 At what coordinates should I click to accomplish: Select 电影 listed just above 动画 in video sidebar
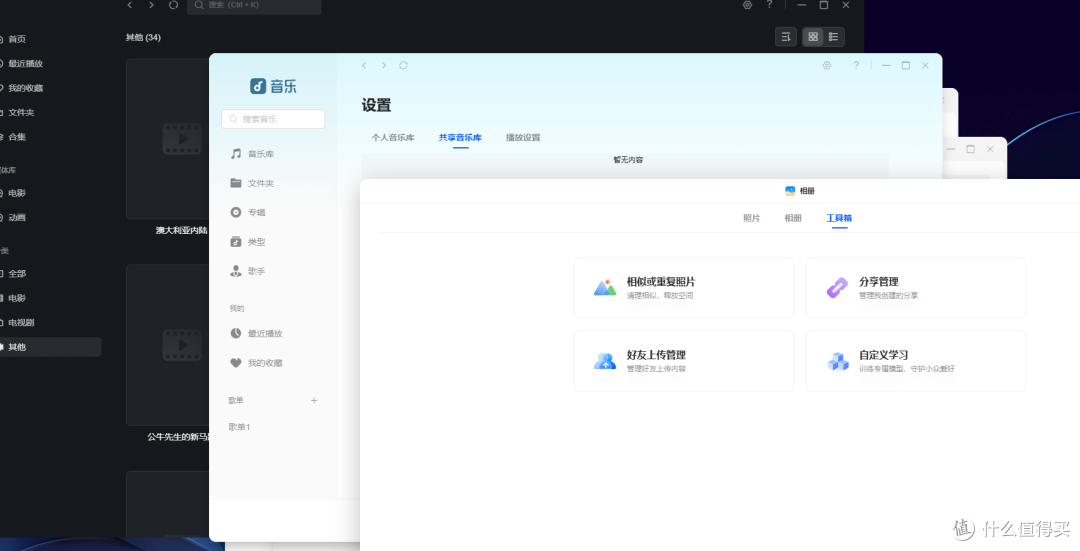[17, 194]
